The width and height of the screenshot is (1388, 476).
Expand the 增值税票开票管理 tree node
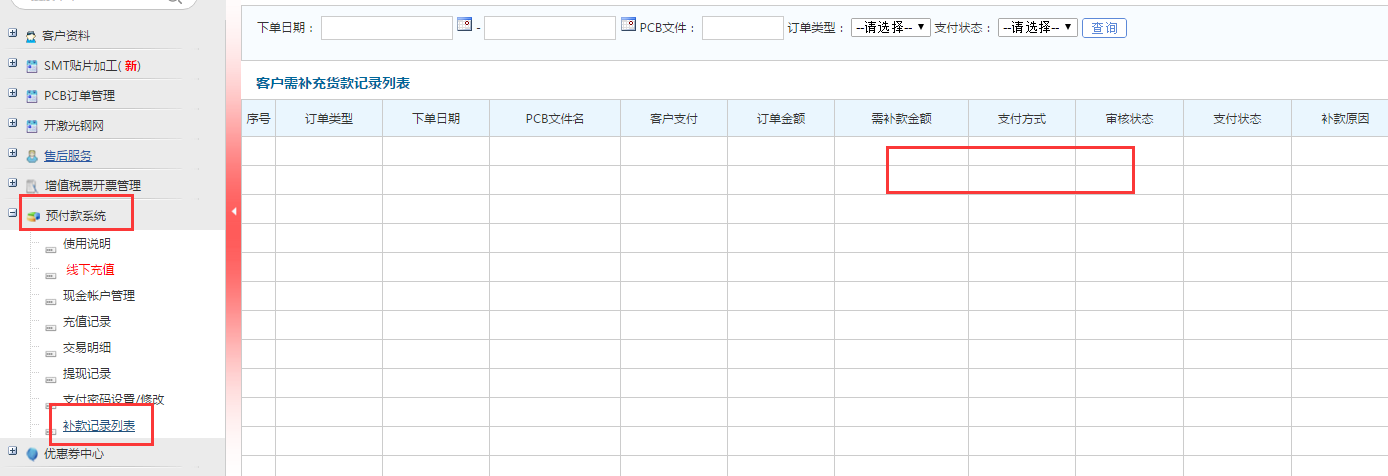pos(12,184)
